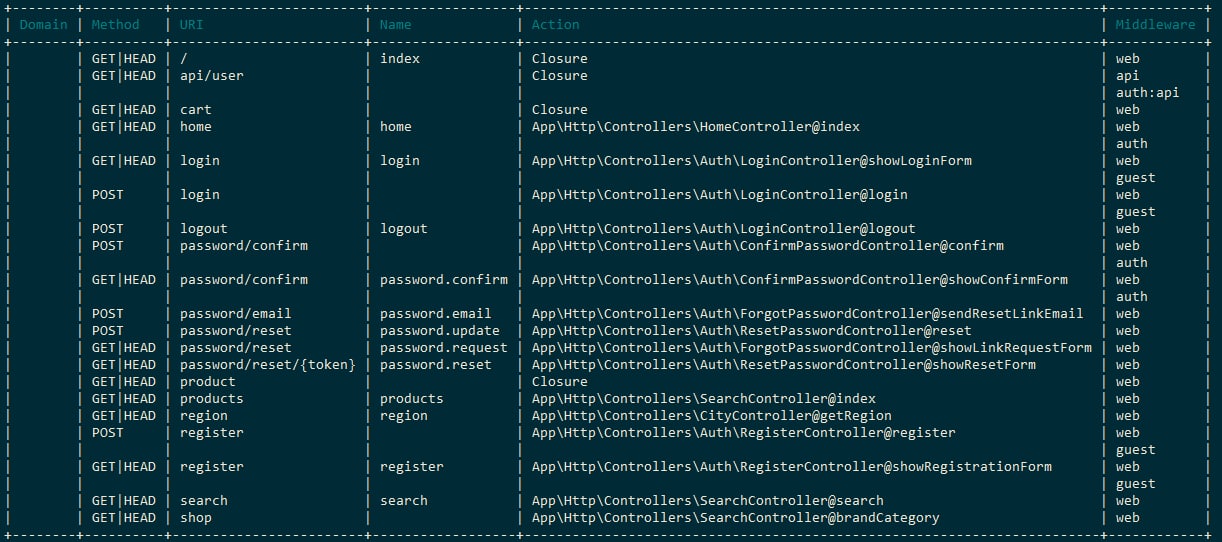Select the LoginController@showLoginForm action
1222x542 pixels.
pyautogui.click(x=751, y=161)
